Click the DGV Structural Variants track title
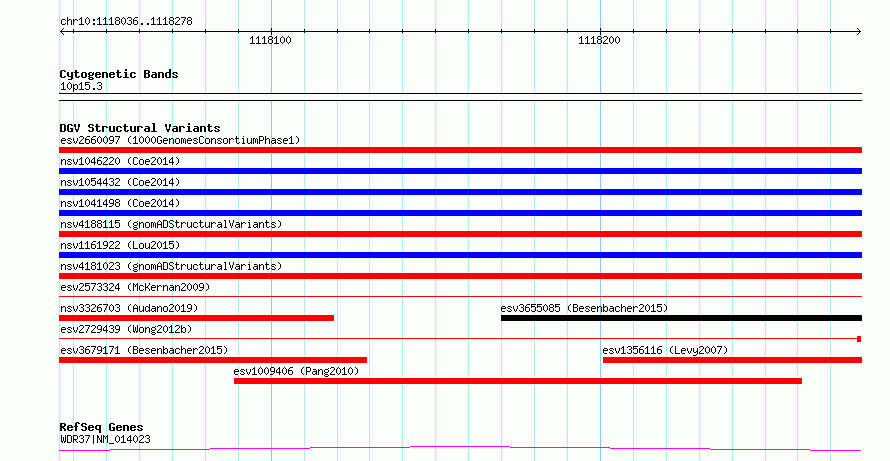This screenshot has width=890, height=461. pos(140,128)
